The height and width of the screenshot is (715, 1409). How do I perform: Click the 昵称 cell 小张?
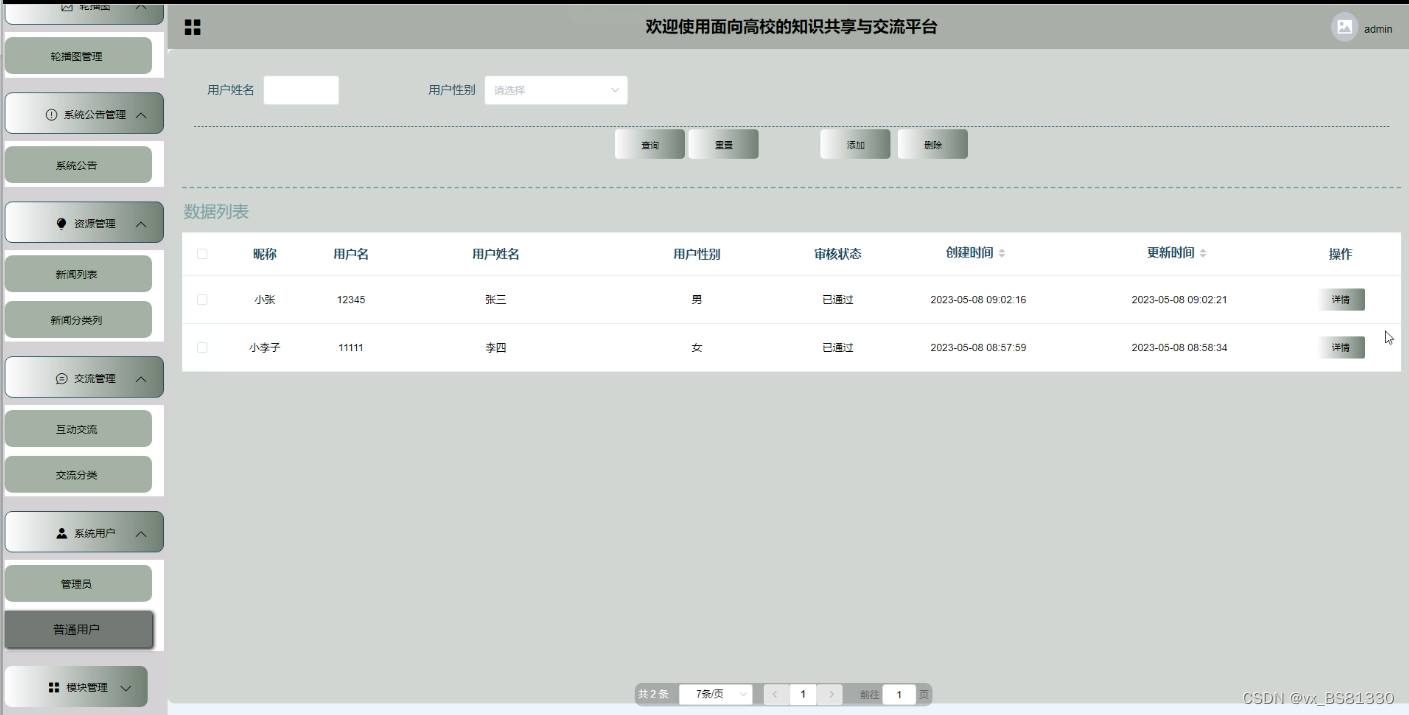(x=265, y=300)
